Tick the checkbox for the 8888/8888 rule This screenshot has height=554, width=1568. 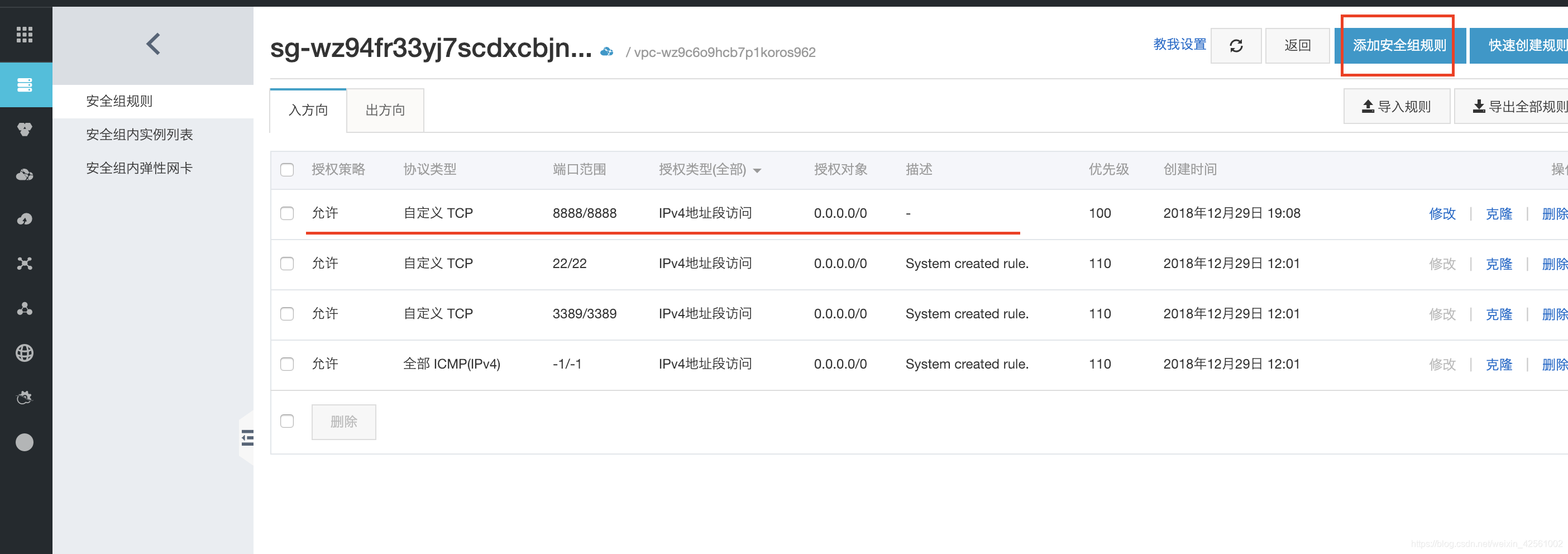click(286, 213)
